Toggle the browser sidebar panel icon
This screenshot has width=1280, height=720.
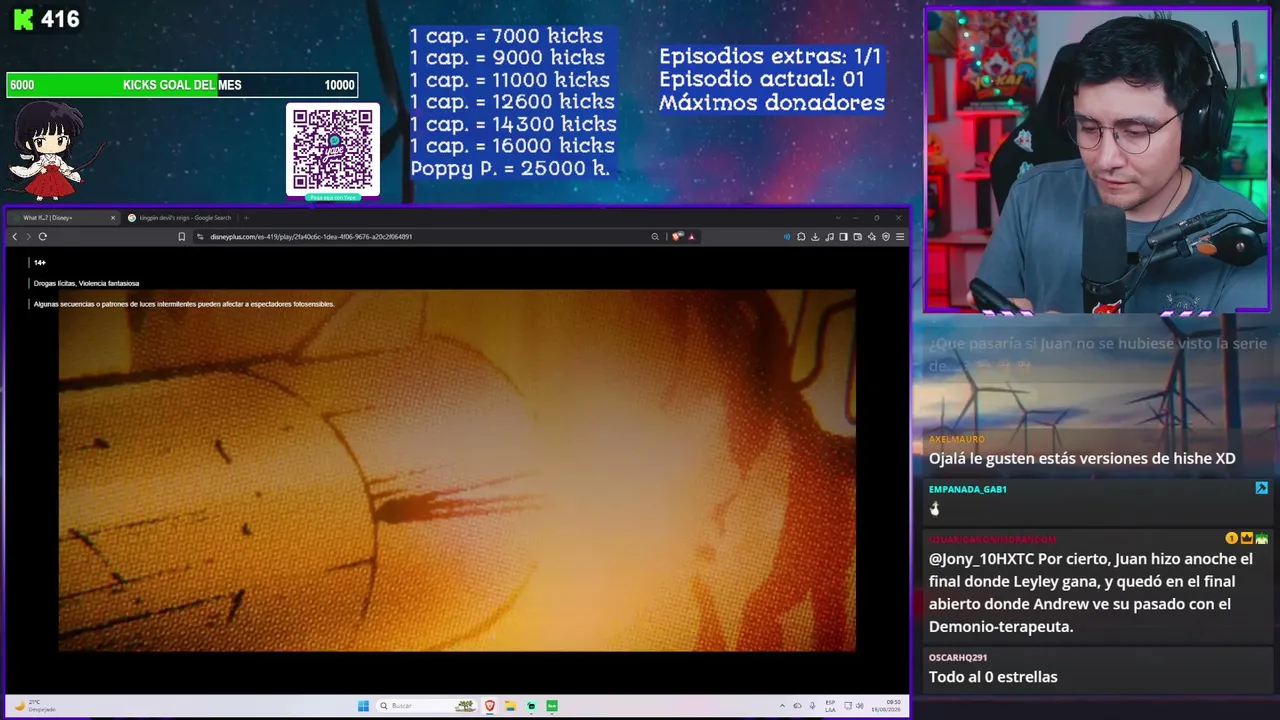click(843, 237)
